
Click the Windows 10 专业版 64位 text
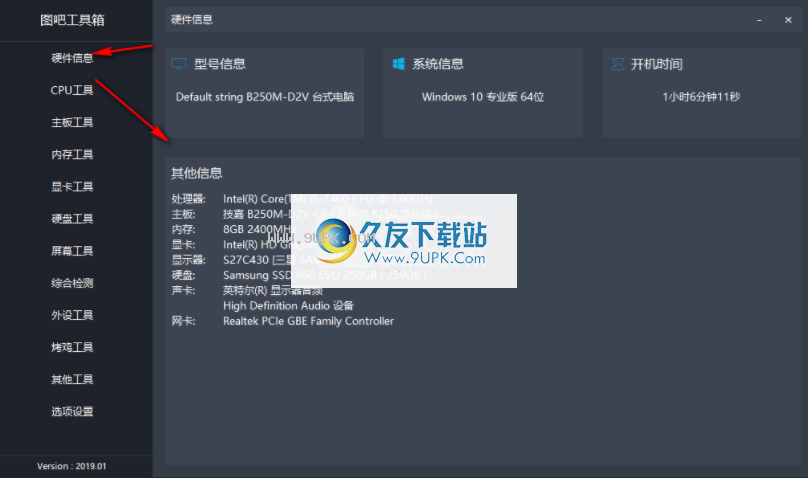483,97
